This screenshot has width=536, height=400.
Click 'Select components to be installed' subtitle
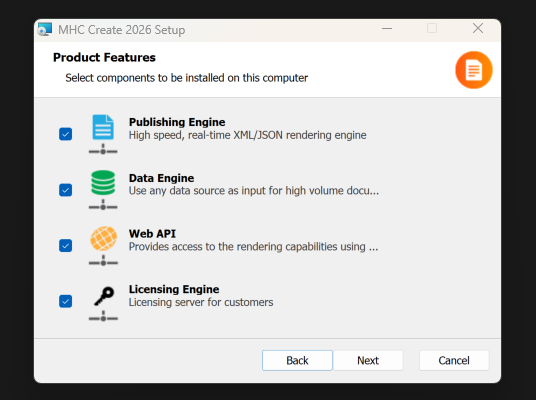tap(187, 78)
